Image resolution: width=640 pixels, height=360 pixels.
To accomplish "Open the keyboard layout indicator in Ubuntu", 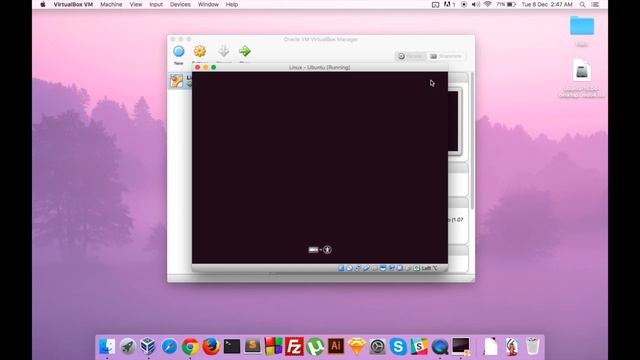I will pyautogui.click(x=313, y=249).
